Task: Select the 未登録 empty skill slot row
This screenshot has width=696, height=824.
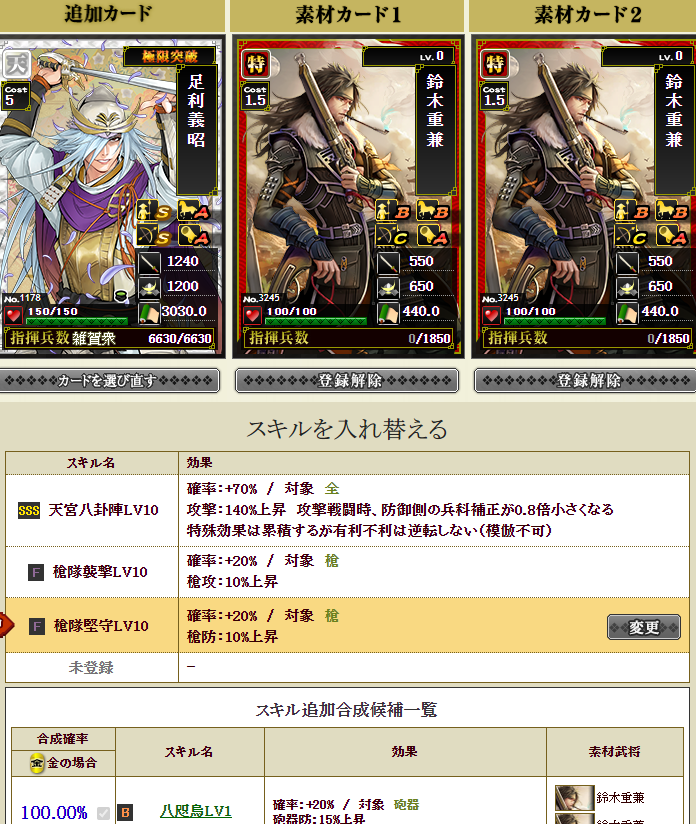Action: 347,667
